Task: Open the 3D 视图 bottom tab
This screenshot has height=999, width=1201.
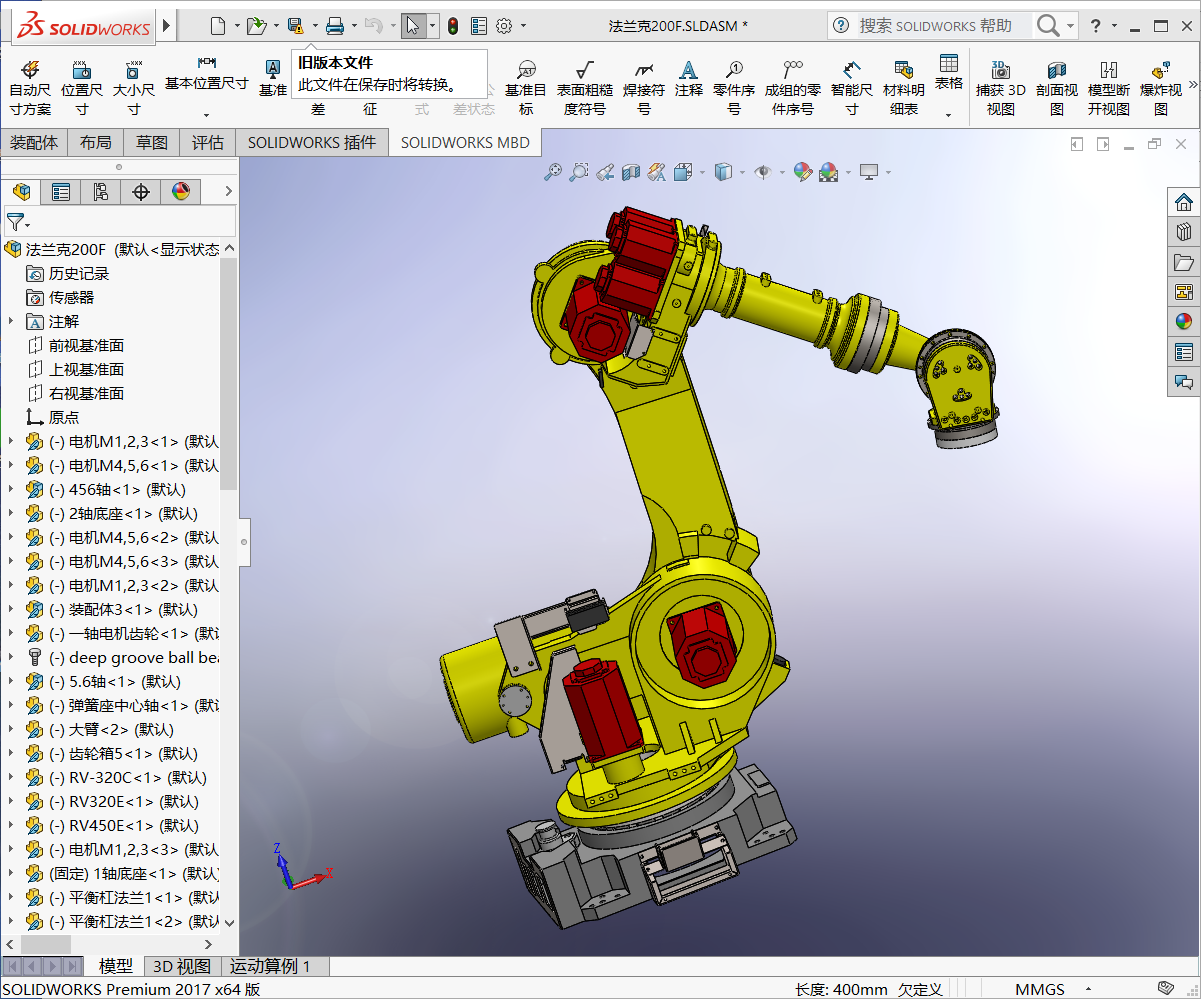Action: pos(181,966)
